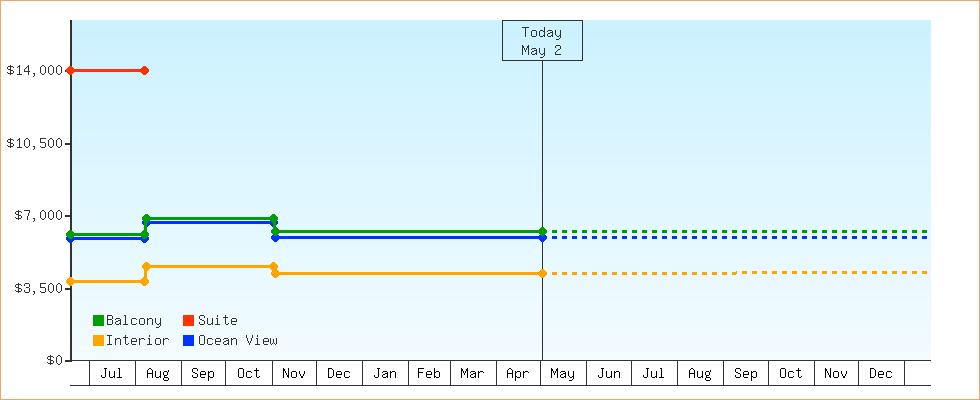Click Balcony peak point at start of November
Image resolution: width=980 pixels, height=400 pixels.
point(274,219)
